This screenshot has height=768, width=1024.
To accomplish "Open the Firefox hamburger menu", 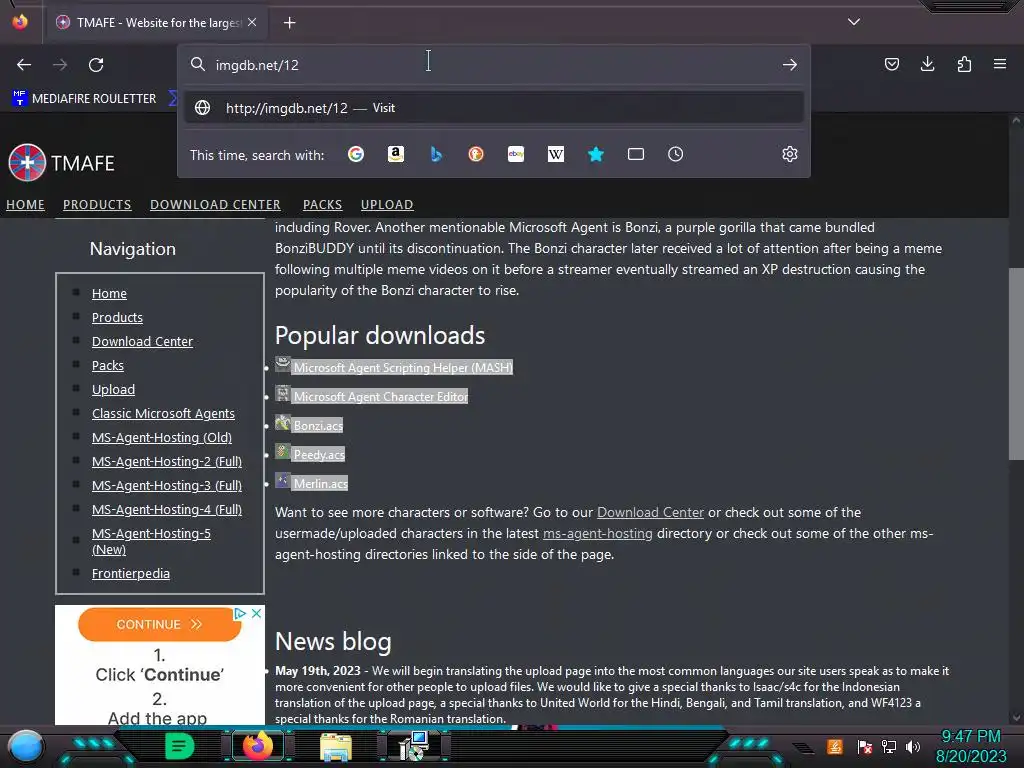I will click(x=1000, y=64).
